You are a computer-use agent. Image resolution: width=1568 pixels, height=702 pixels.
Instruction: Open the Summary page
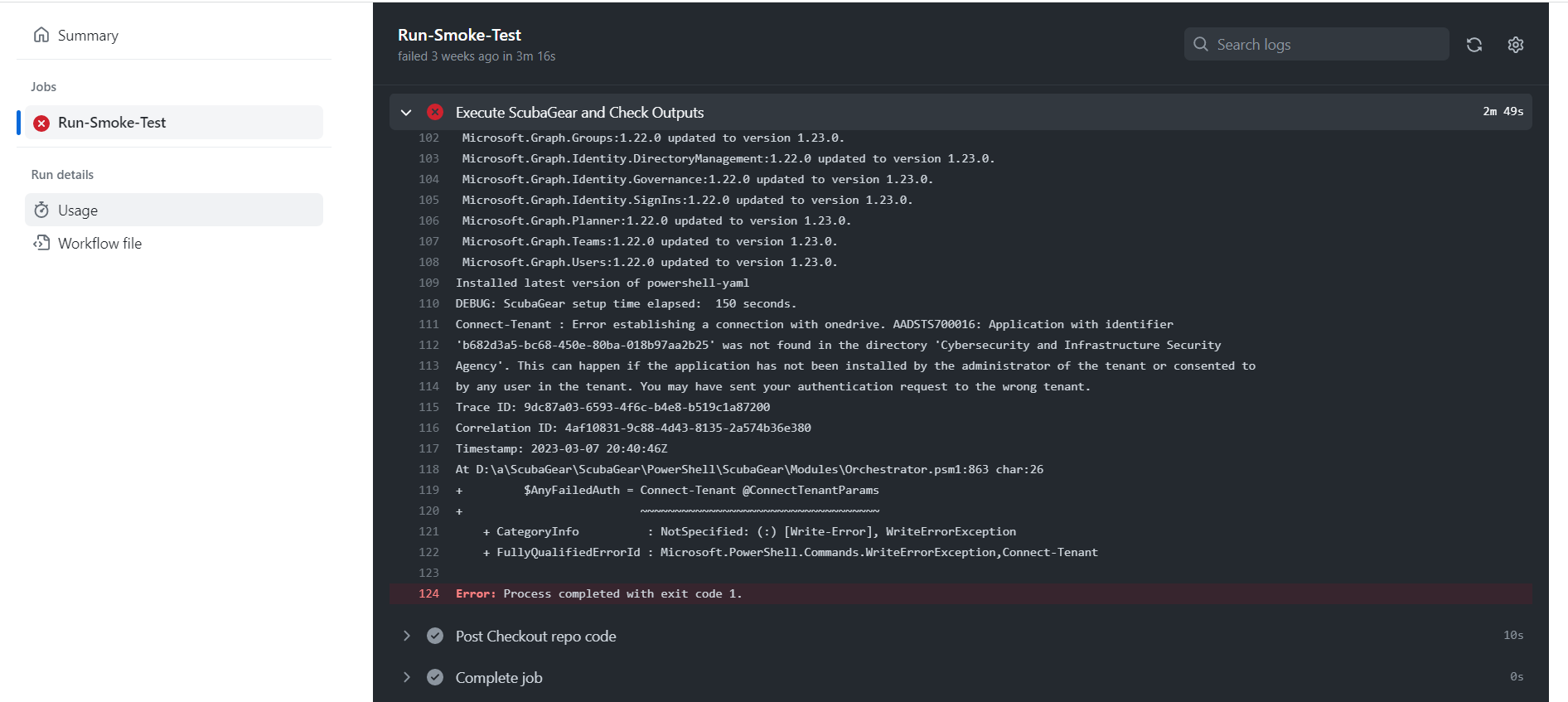(174, 35)
